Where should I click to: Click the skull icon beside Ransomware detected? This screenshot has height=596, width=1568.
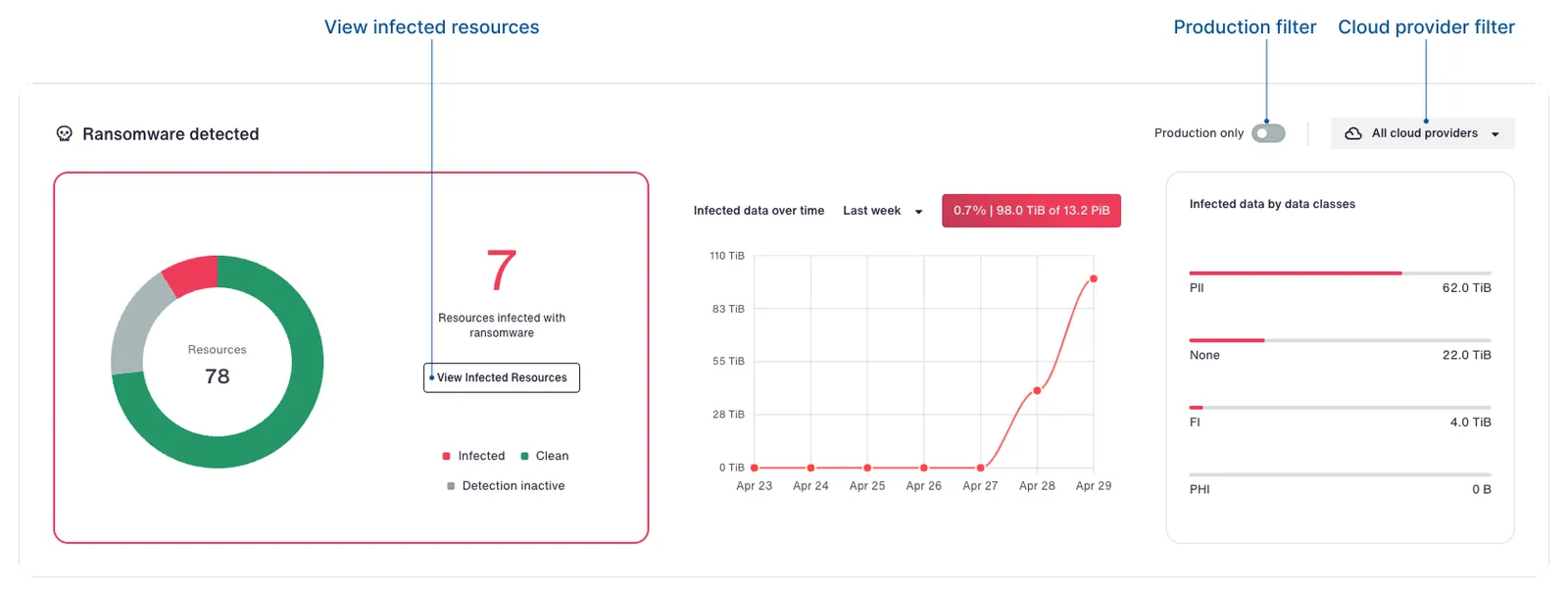(x=65, y=133)
